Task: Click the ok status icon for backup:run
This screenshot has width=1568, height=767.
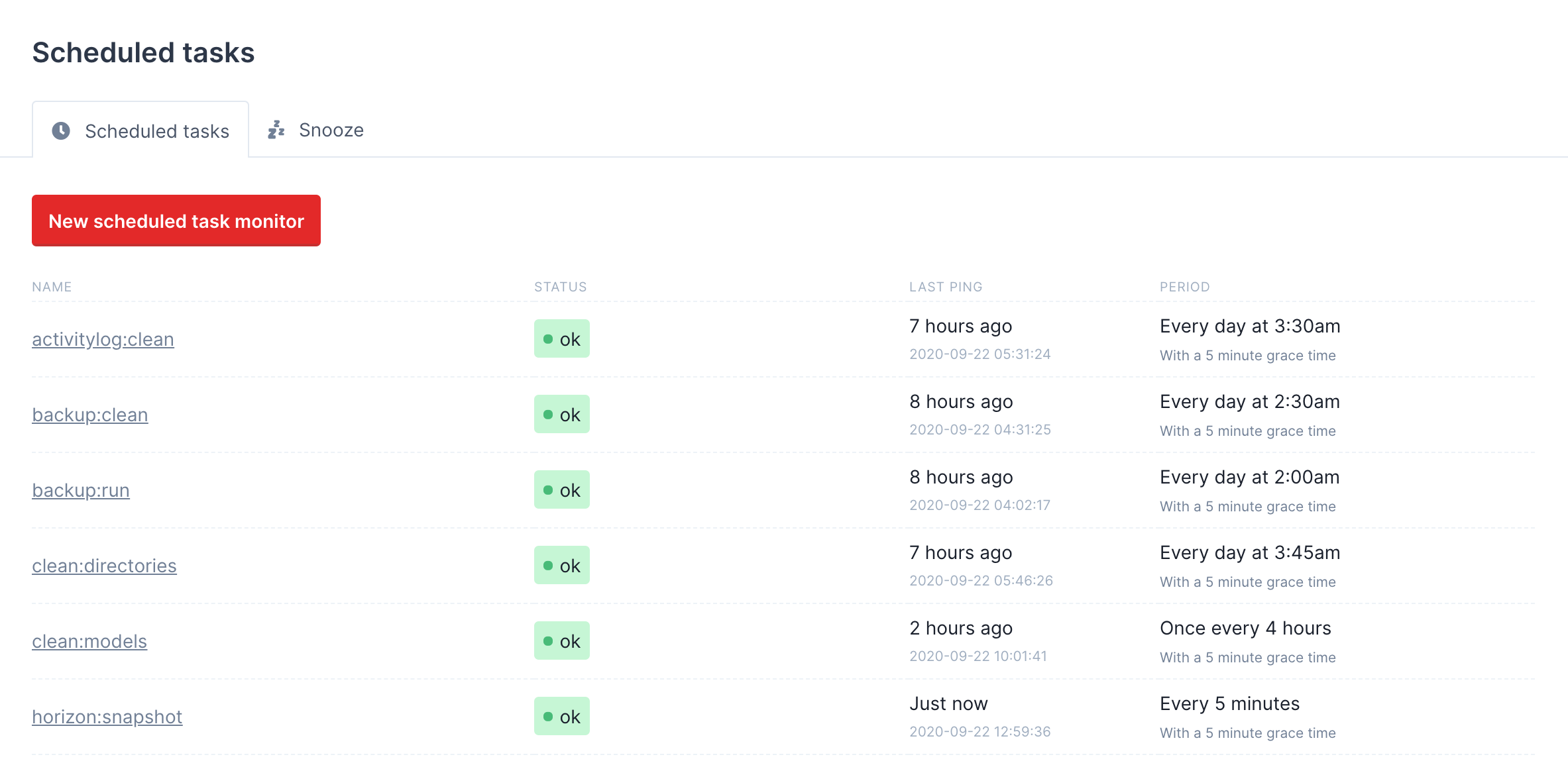Action: [x=562, y=490]
